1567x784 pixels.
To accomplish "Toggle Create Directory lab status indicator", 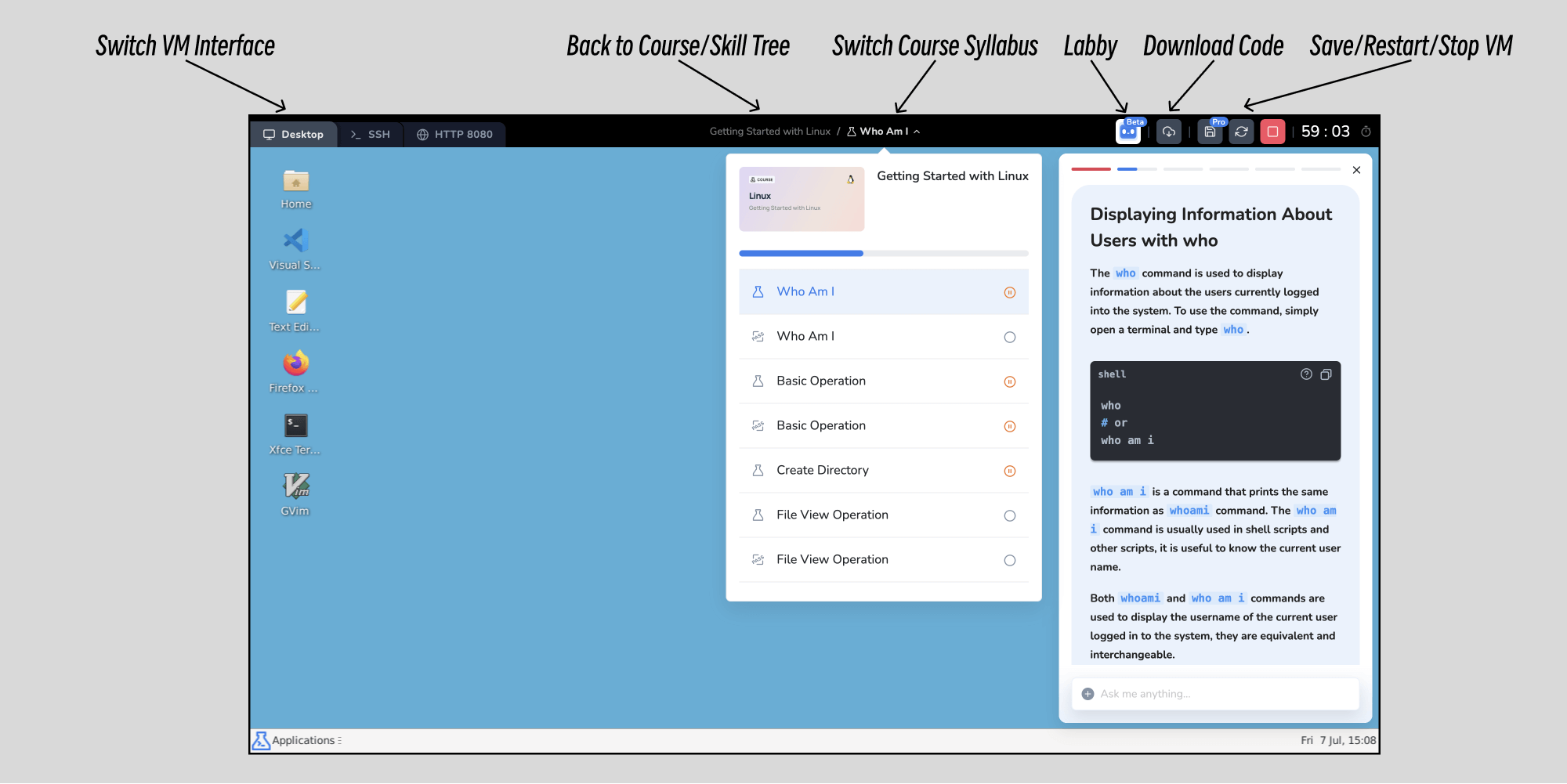I will click(x=1009, y=471).
